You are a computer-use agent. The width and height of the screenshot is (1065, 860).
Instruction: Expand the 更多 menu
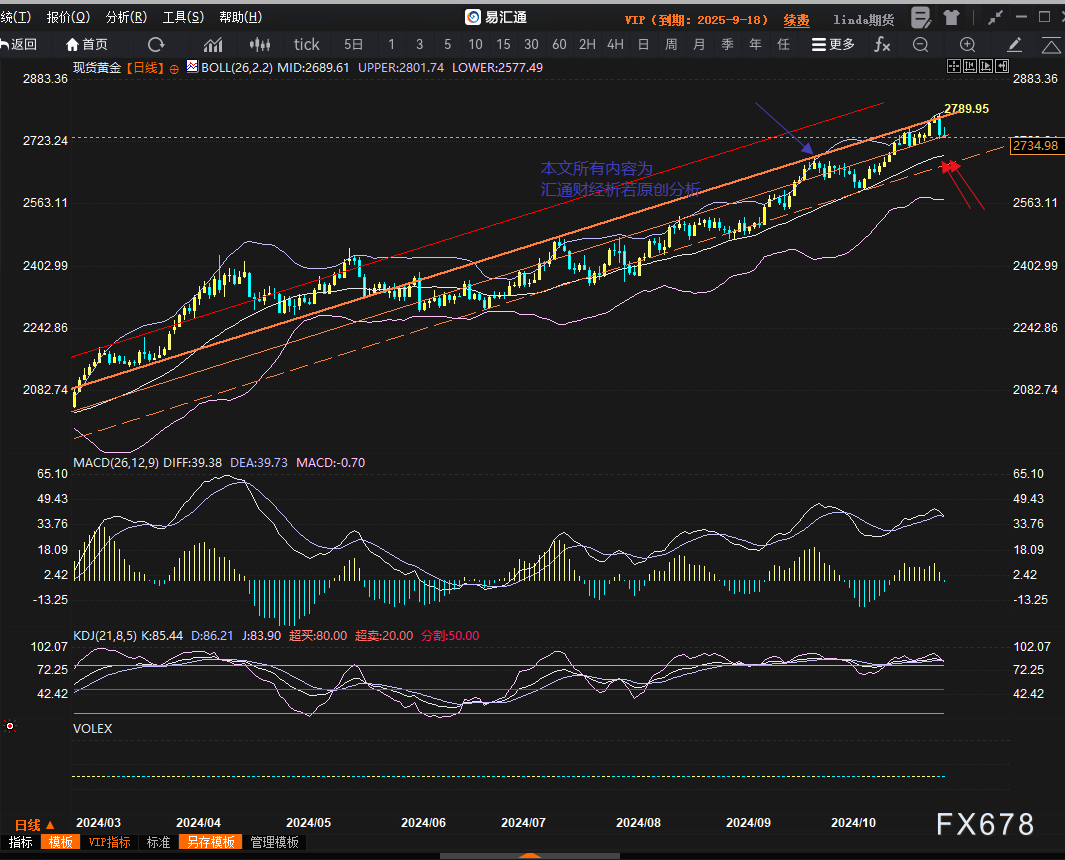pyautogui.click(x=833, y=44)
